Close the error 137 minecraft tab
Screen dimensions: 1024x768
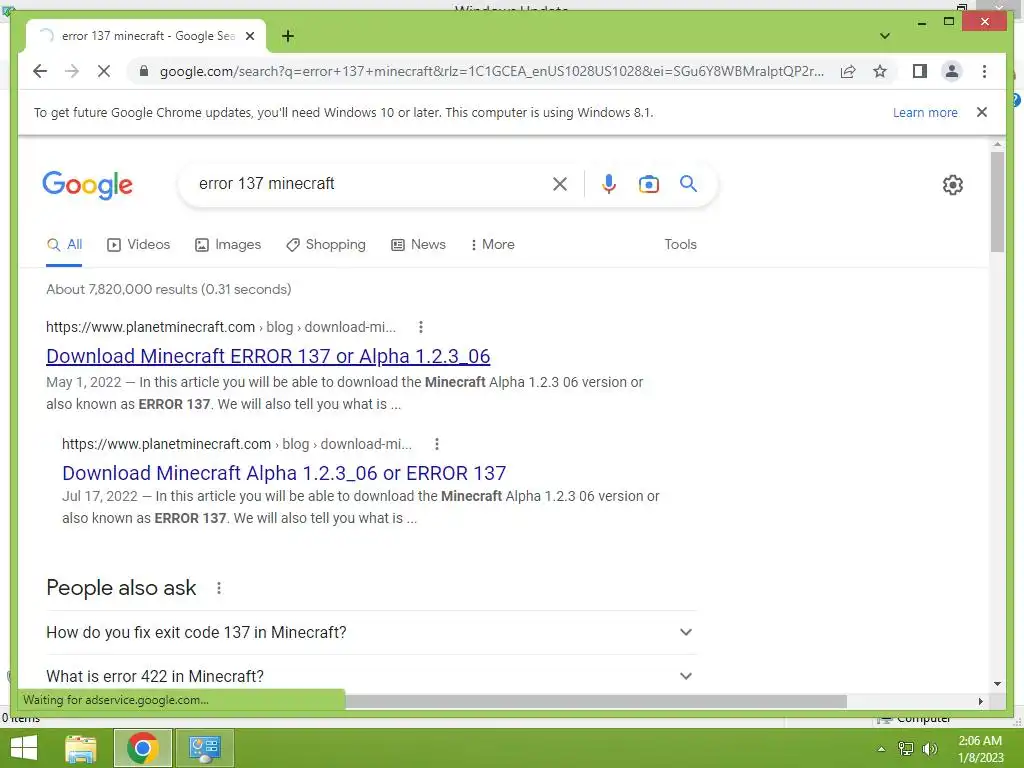click(249, 36)
